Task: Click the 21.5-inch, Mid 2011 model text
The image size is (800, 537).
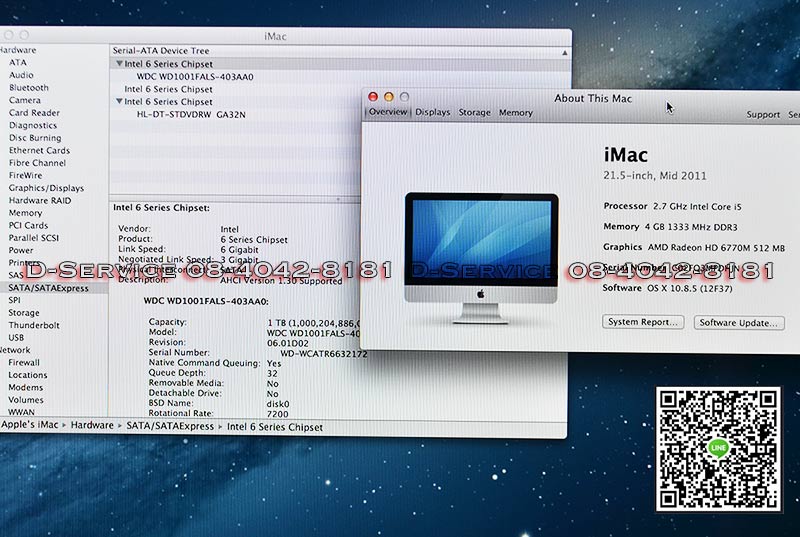Action: 655,176
